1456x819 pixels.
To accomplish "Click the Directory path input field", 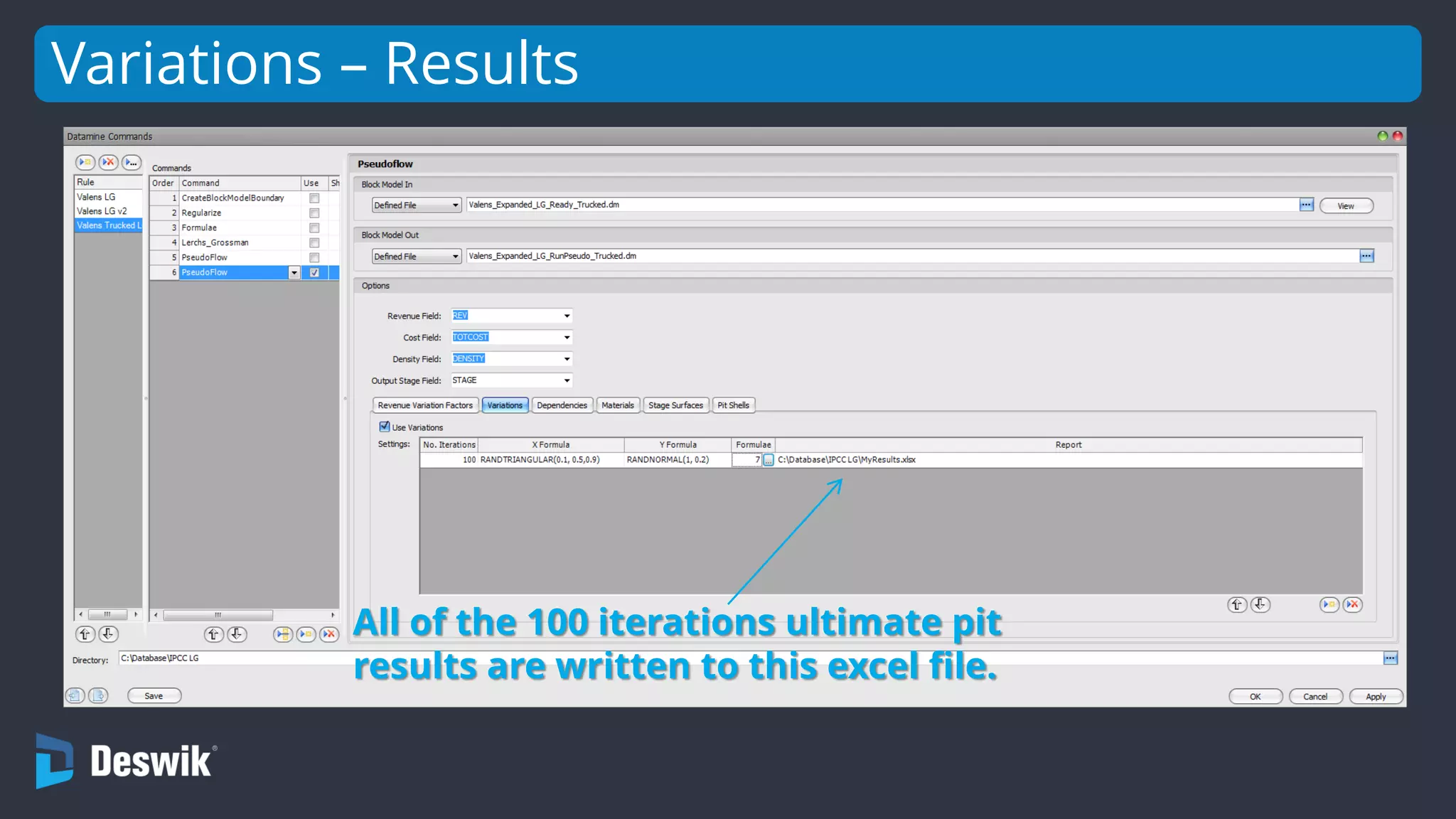I will [x=750, y=658].
